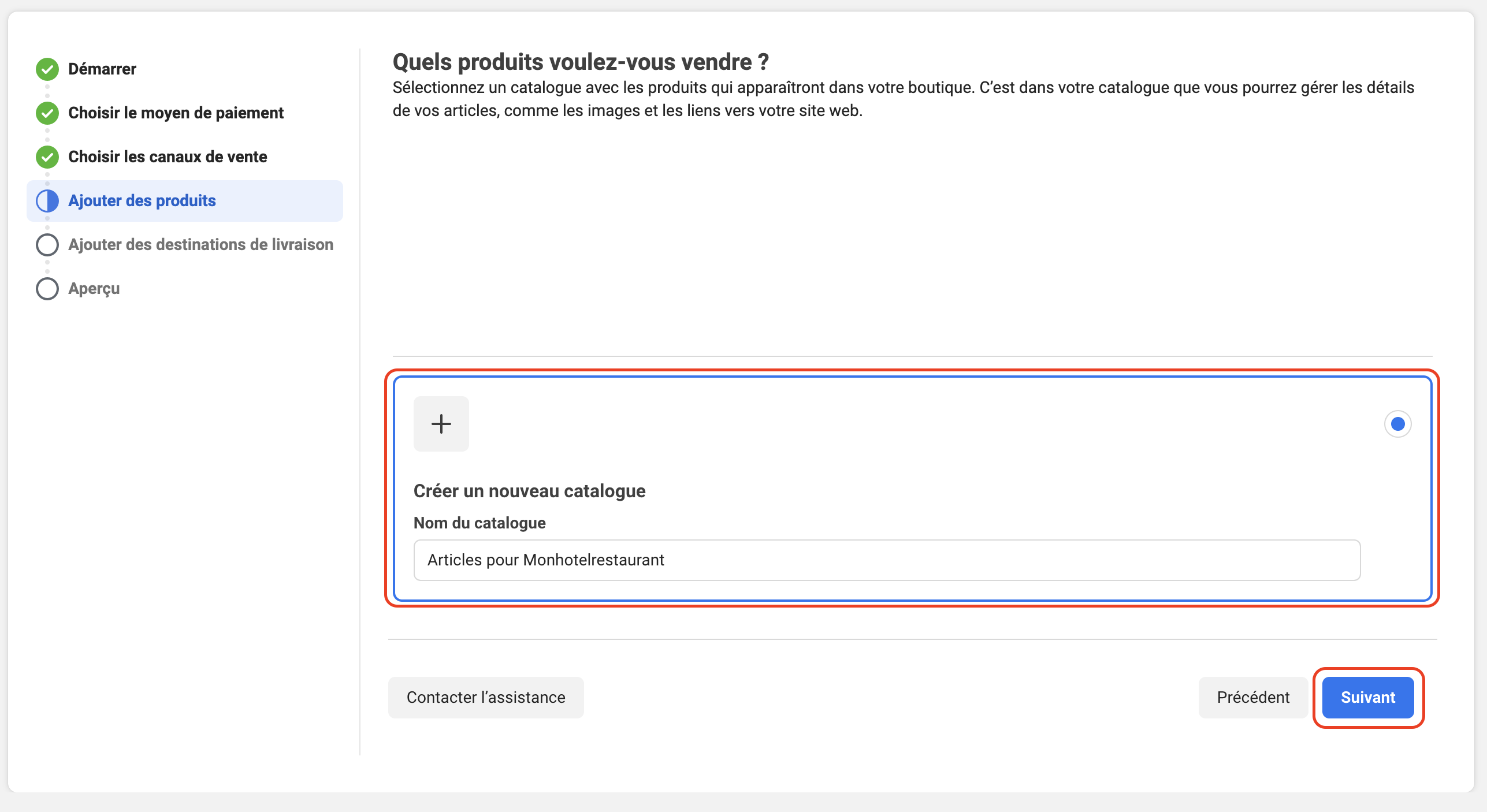Select the new catalogue radio button
The width and height of the screenshot is (1487, 812).
coord(1397,424)
